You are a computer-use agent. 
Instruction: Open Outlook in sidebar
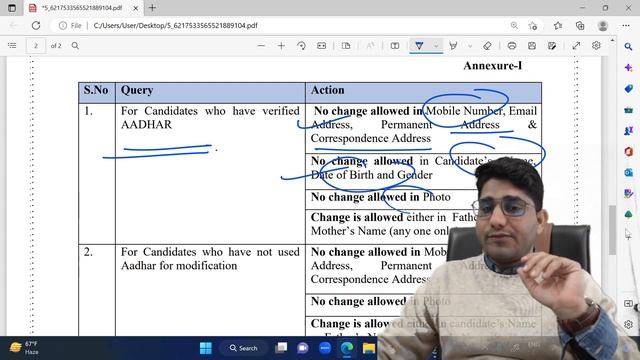pyautogui.click(x=628, y=172)
